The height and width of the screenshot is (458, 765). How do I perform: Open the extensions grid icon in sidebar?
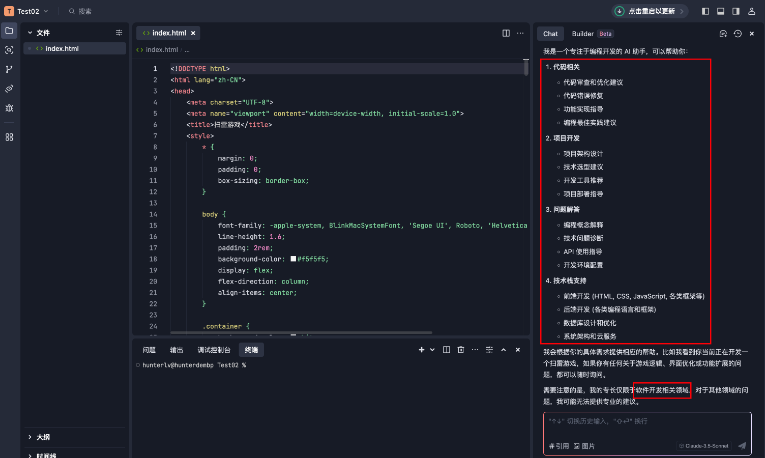(x=9, y=137)
